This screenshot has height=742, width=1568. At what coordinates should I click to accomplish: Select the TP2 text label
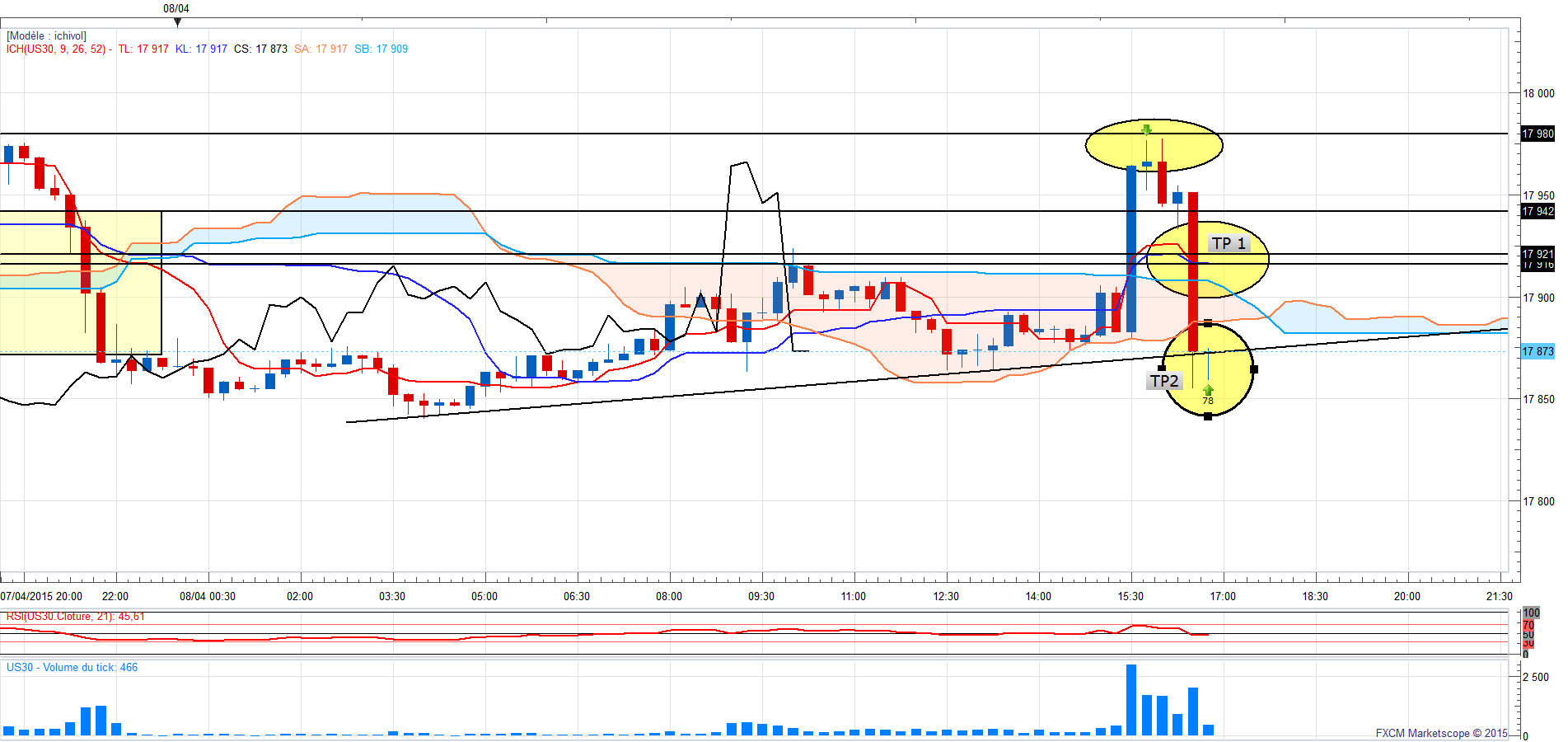(x=1165, y=381)
